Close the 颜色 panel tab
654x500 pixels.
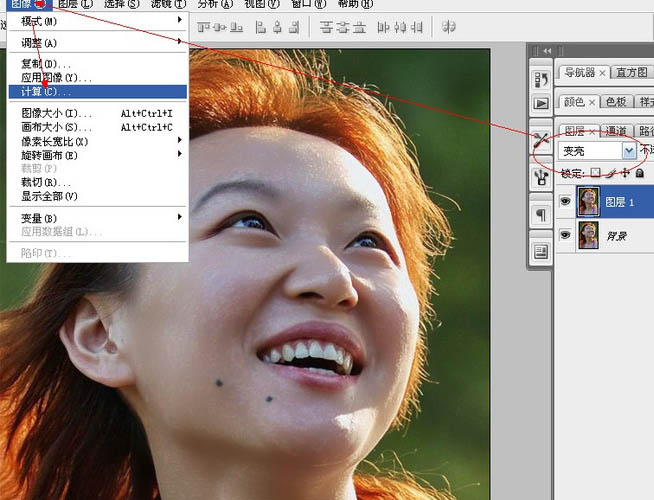pyautogui.click(x=591, y=102)
